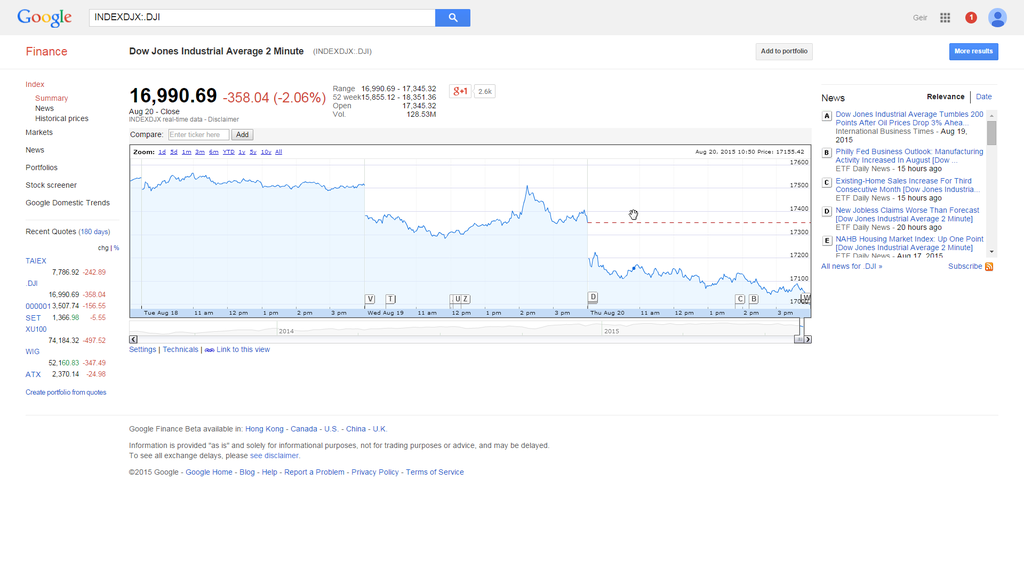Screen dimensions: 1024x576
Task: Open chart Settings link
Action: click(142, 350)
